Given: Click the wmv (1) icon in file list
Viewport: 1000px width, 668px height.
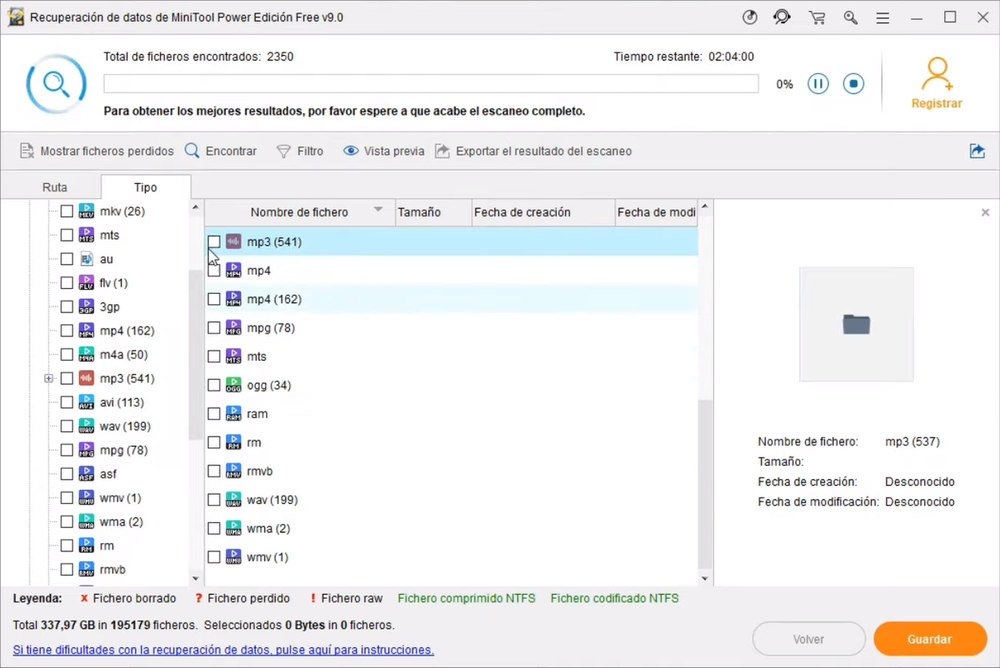Looking at the screenshot, I should click(x=233, y=557).
